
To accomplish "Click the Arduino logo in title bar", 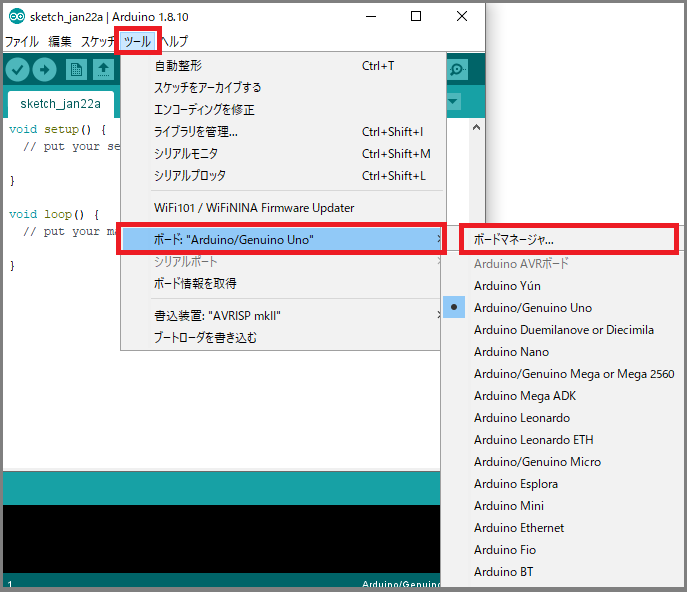I will 17,17.
